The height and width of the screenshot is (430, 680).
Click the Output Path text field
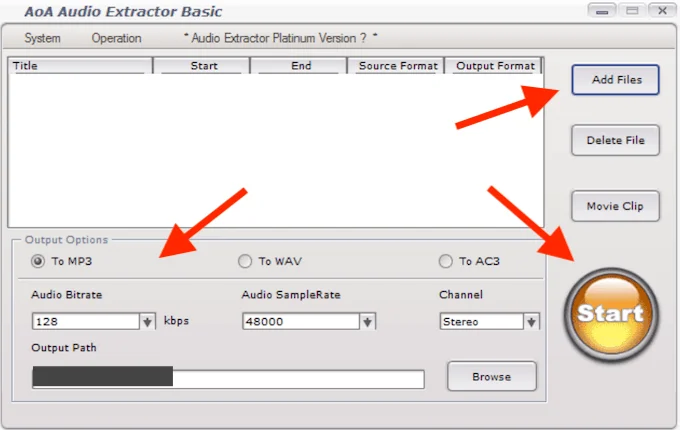click(x=228, y=378)
